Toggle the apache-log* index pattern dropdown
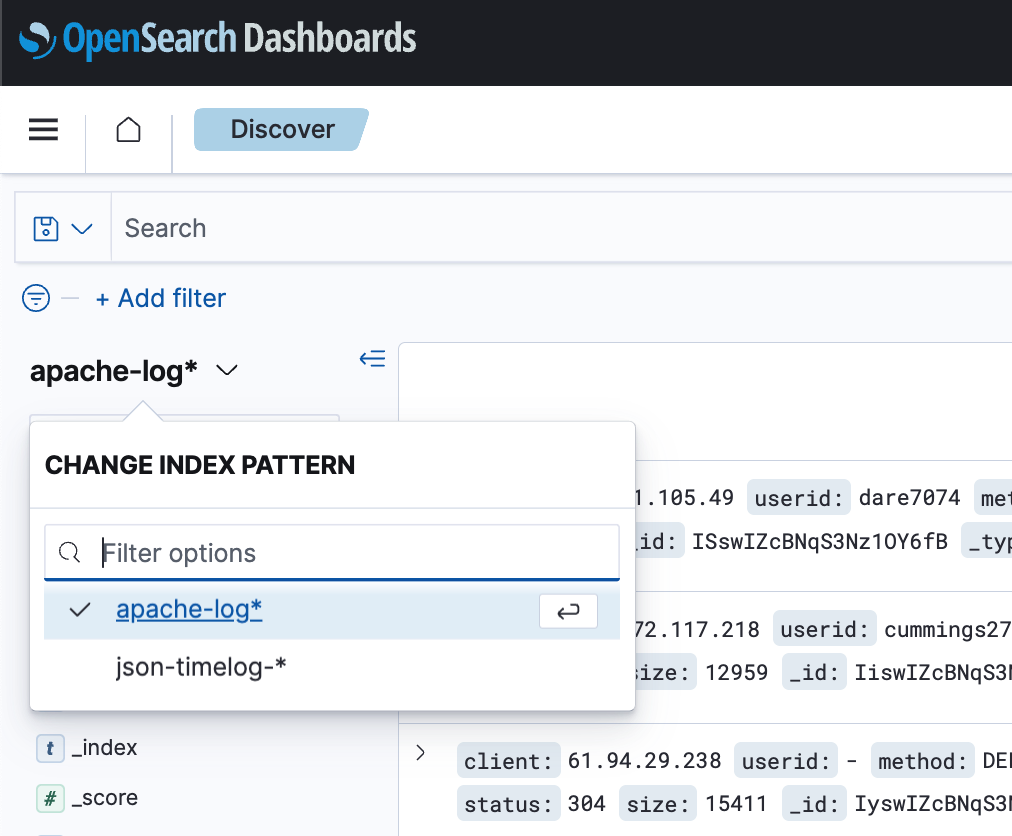The width and height of the screenshot is (1012, 836). (x=134, y=371)
